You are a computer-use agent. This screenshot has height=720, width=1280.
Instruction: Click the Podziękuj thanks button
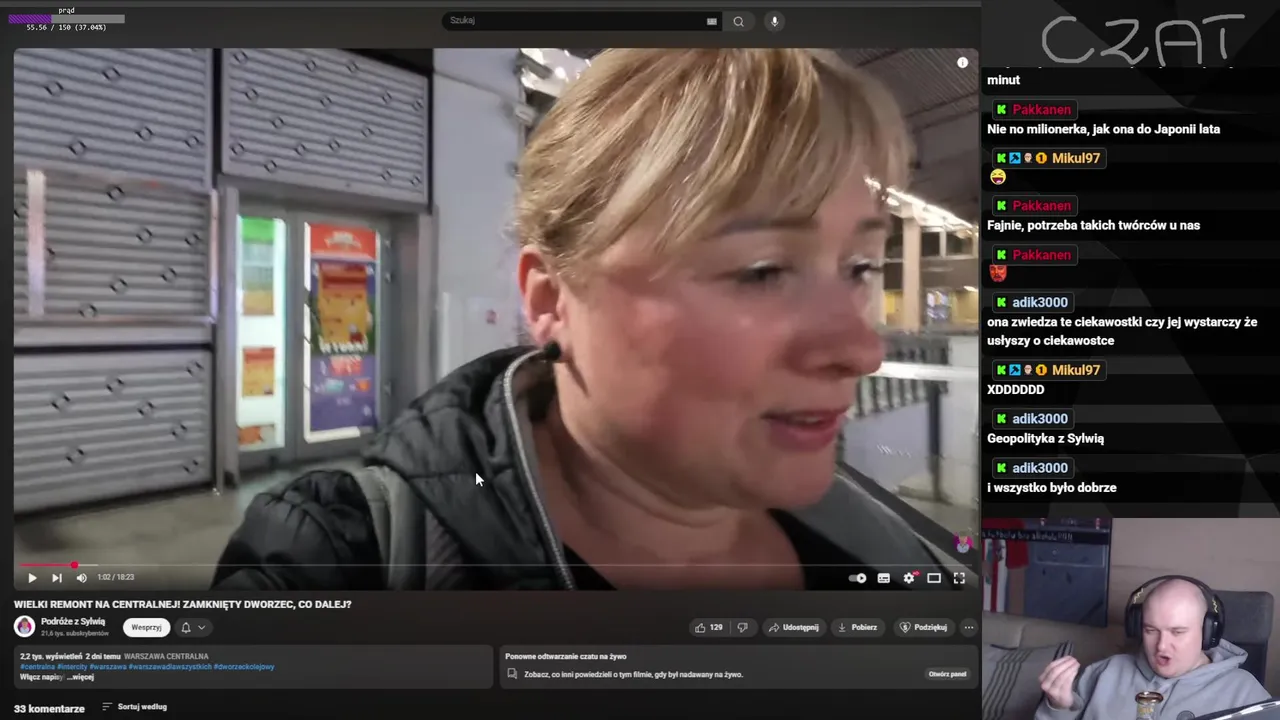(923, 627)
